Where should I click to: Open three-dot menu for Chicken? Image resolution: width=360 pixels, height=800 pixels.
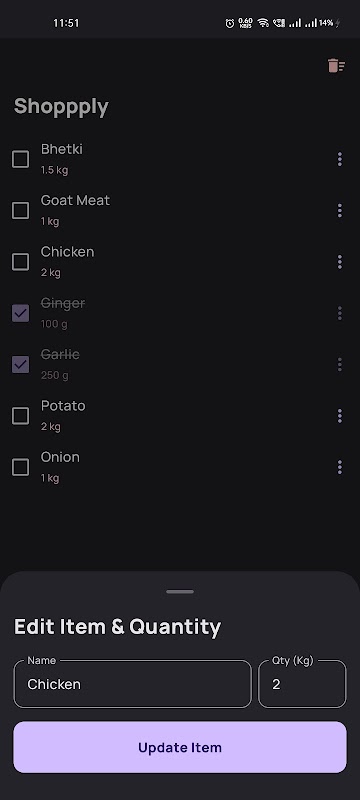click(x=340, y=262)
